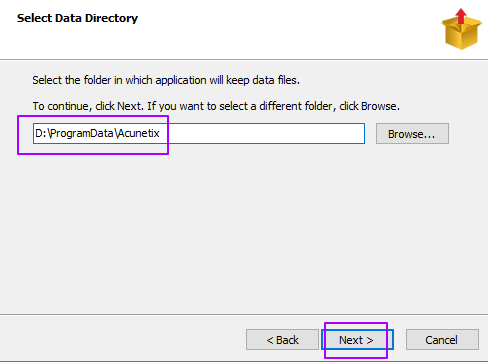The height and width of the screenshot is (363, 488).
Task: Cancel the installation wizard
Action: (x=442, y=340)
